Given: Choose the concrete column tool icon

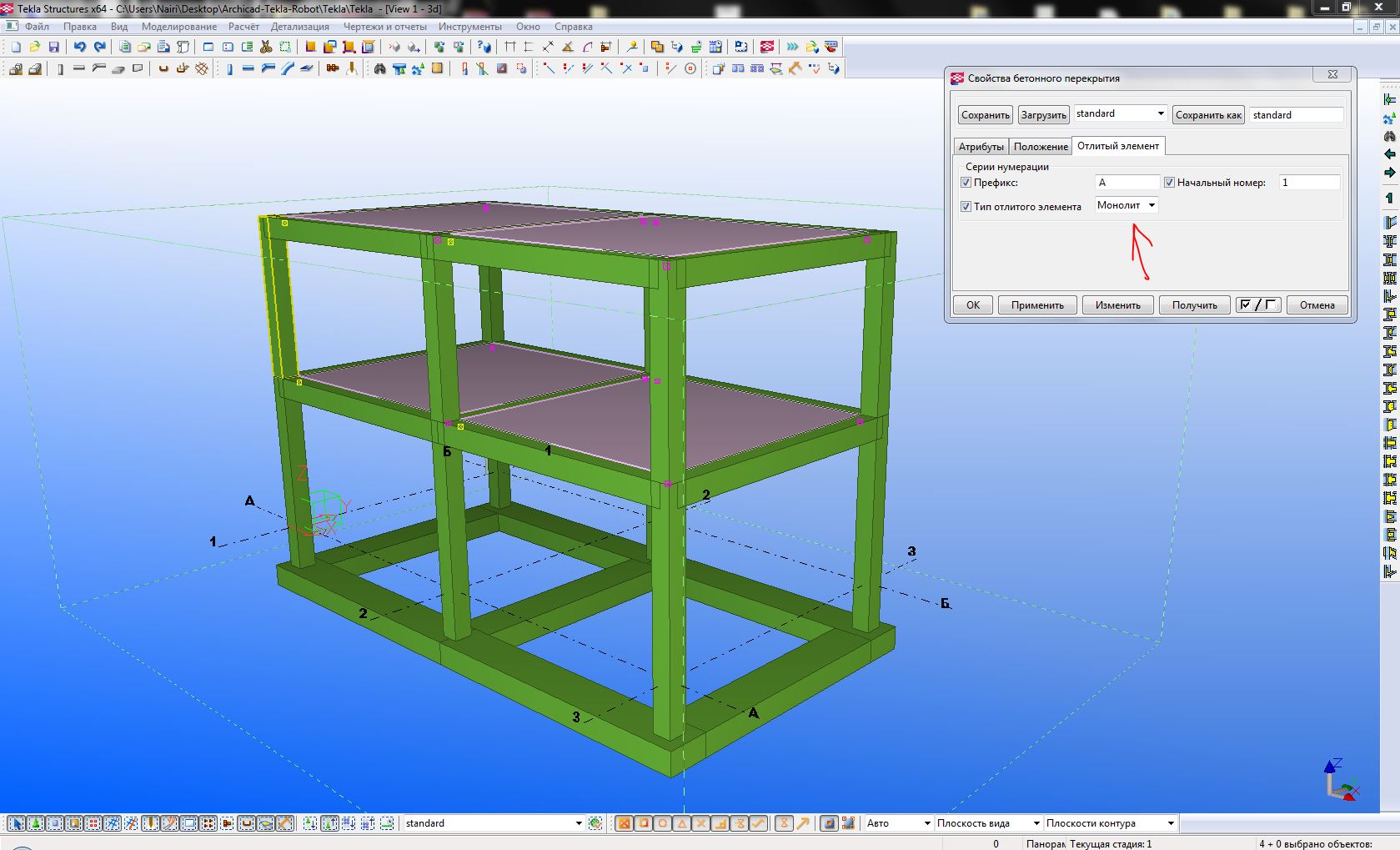Looking at the screenshot, I should click(60, 68).
